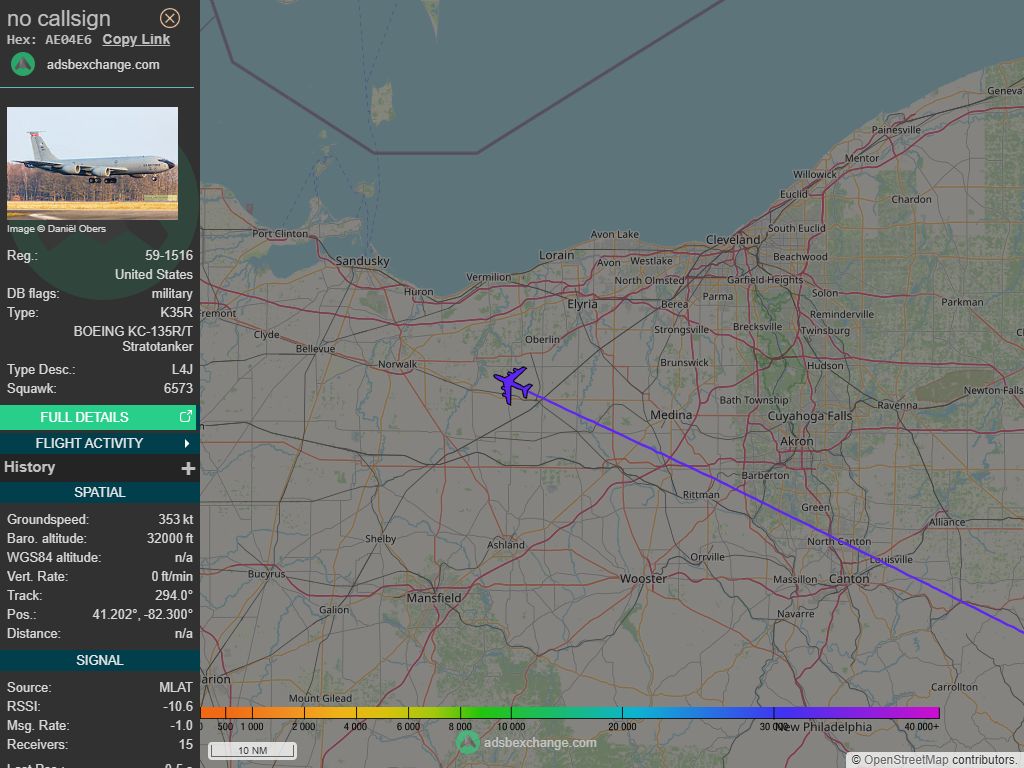Close the aircraft info panel with the X icon

pyautogui.click(x=170, y=18)
